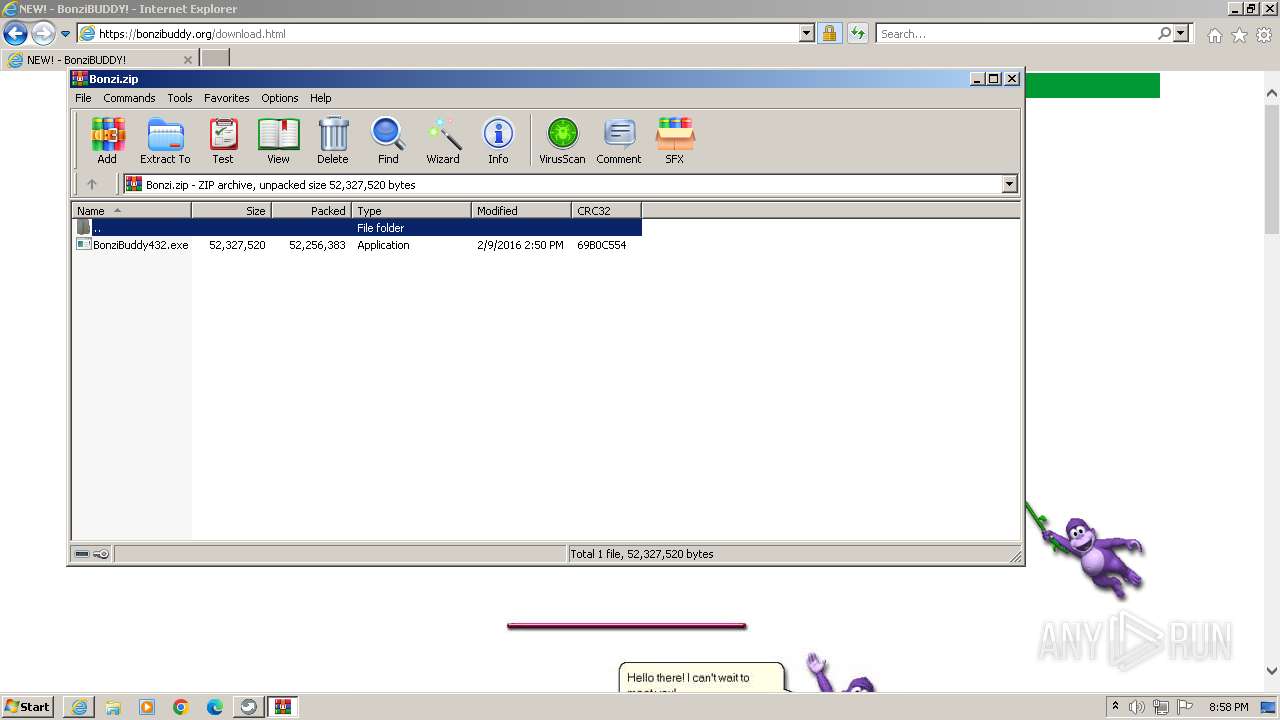Image resolution: width=1280 pixels, height=720 pixels.
Task: Open the Favorites menu in WinRAR
Action: [227, 98]
